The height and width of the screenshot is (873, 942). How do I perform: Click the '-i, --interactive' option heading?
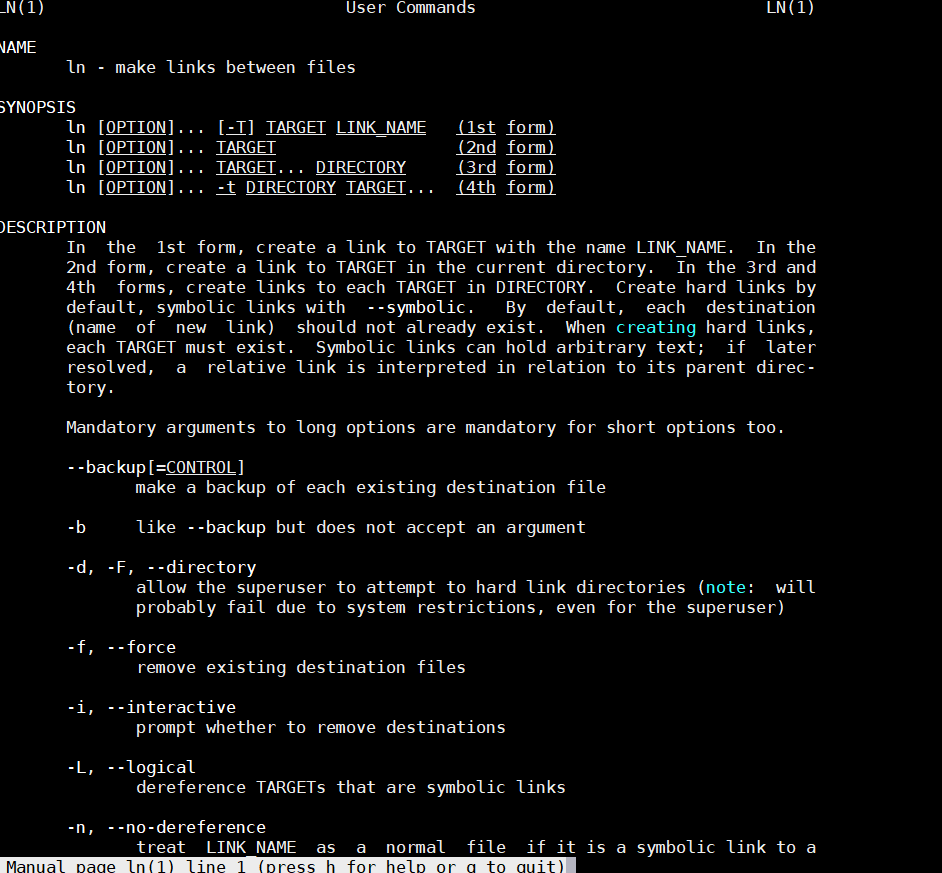[x=151, y=708]
